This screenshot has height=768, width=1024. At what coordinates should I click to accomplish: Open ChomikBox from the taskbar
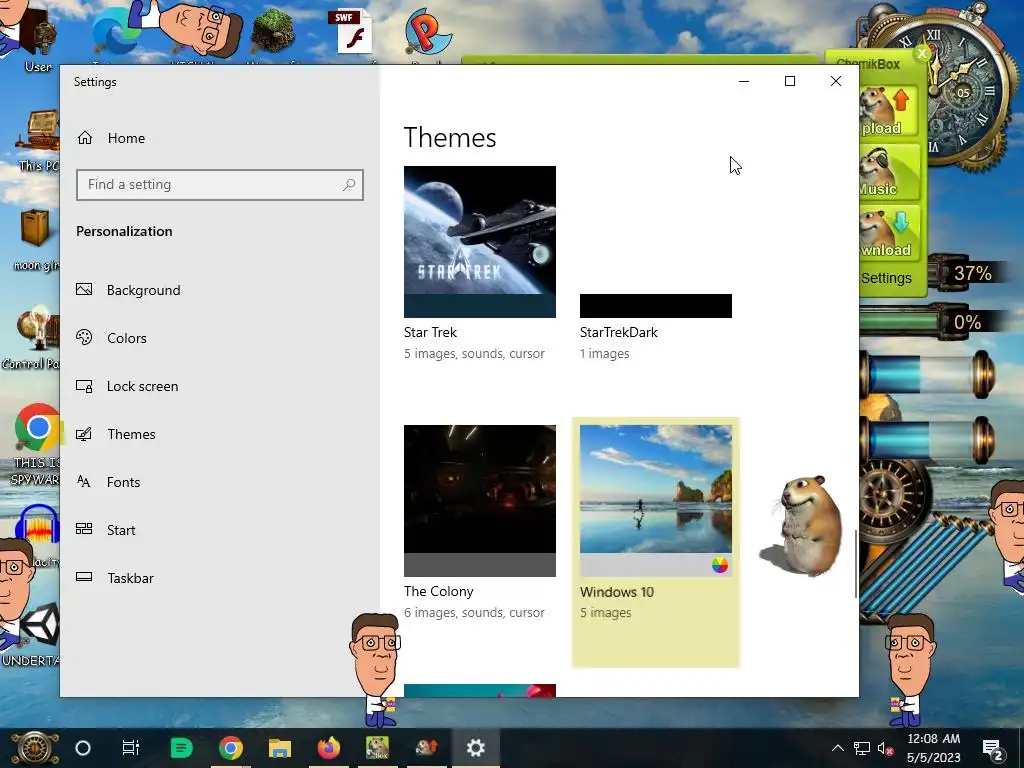tap(377, 748)
